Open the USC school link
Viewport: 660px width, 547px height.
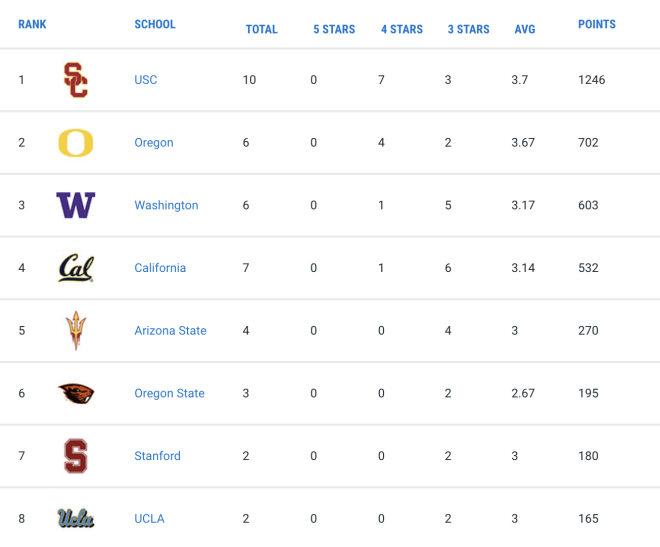point(146,80)
